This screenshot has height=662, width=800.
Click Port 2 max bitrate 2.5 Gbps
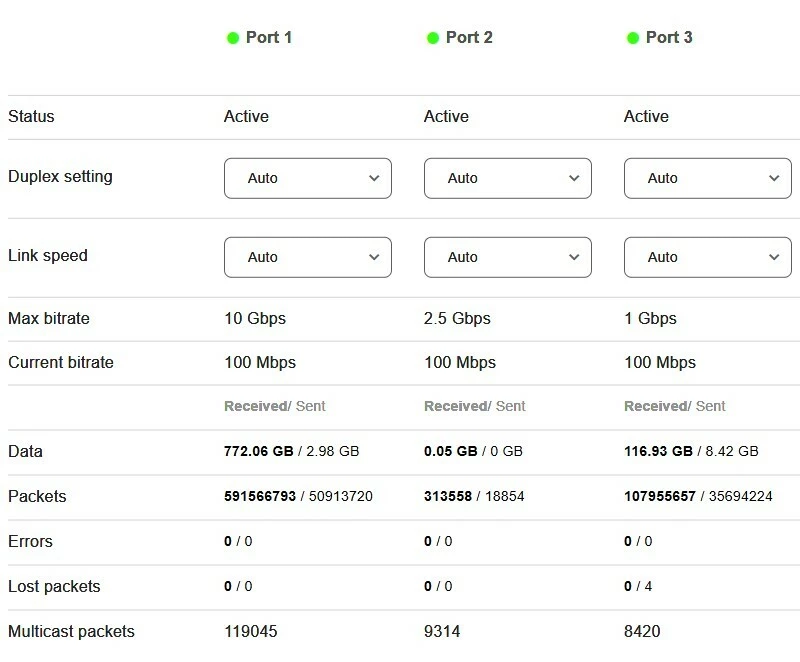point(457,319)
